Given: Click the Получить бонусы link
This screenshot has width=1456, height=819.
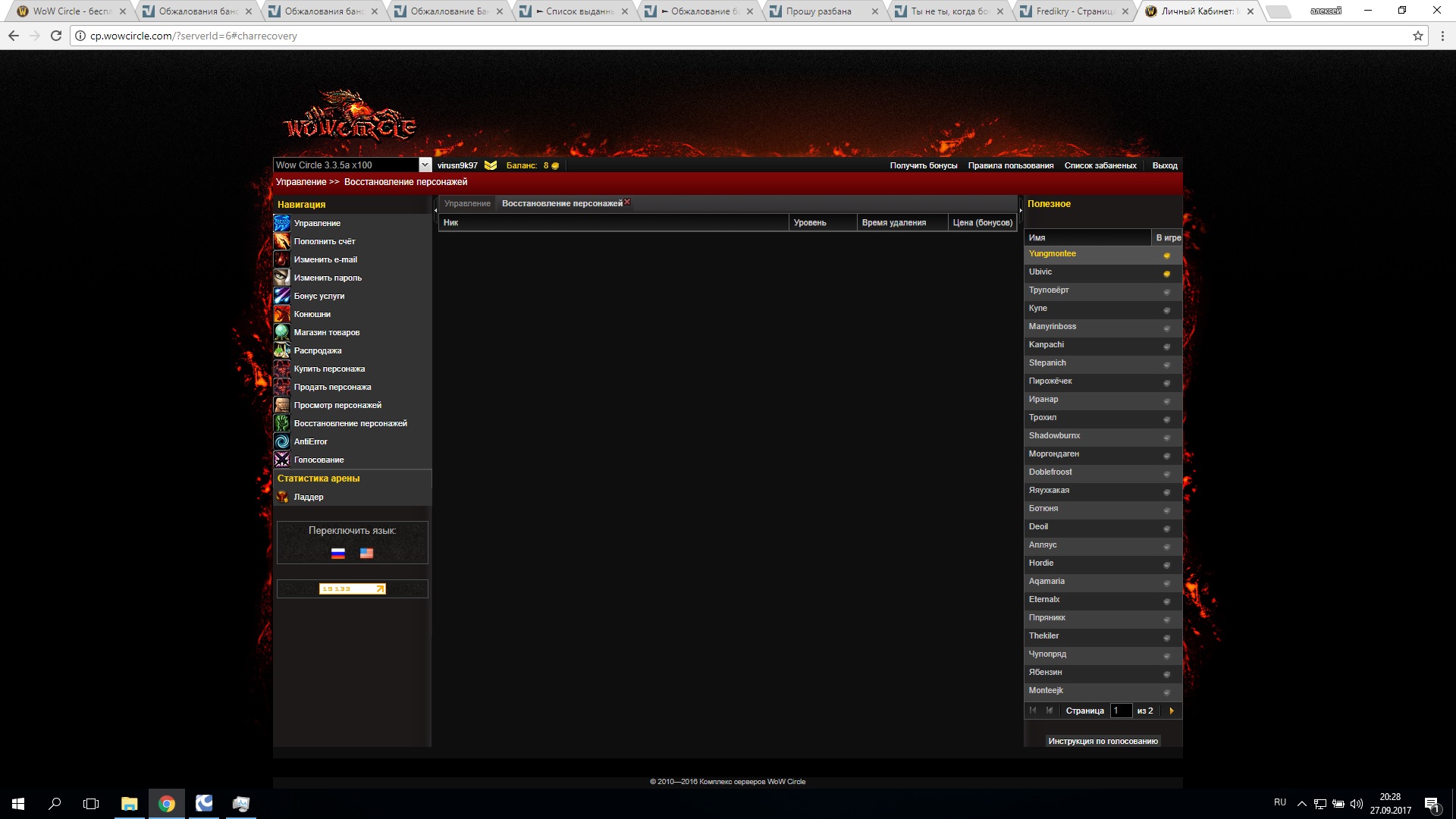Looking at the screenshot, I should (923, 165).
